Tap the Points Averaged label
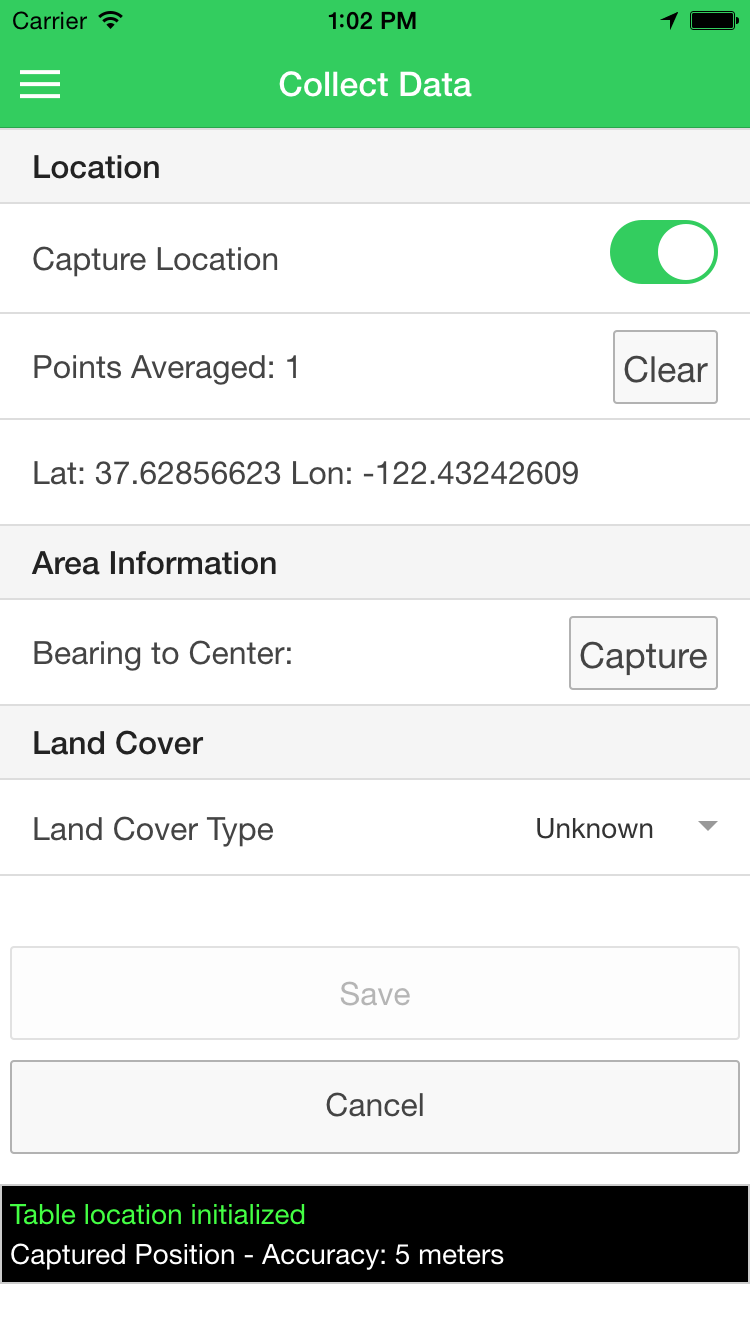Viewport: 750px width, 1334px height. click(166, 368)
